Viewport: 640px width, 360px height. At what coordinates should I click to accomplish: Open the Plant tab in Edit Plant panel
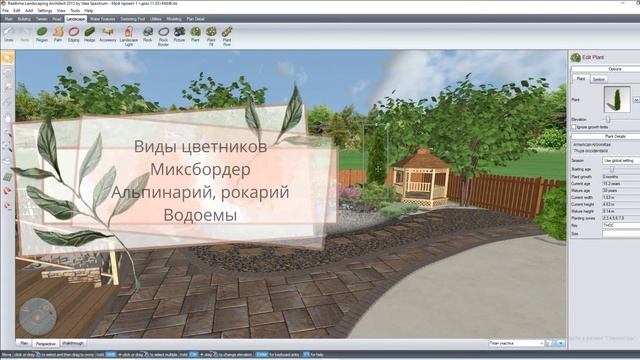(x=581, y=79)
